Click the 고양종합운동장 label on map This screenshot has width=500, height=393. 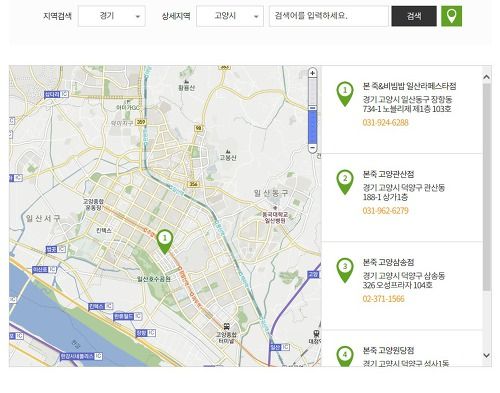93,204
